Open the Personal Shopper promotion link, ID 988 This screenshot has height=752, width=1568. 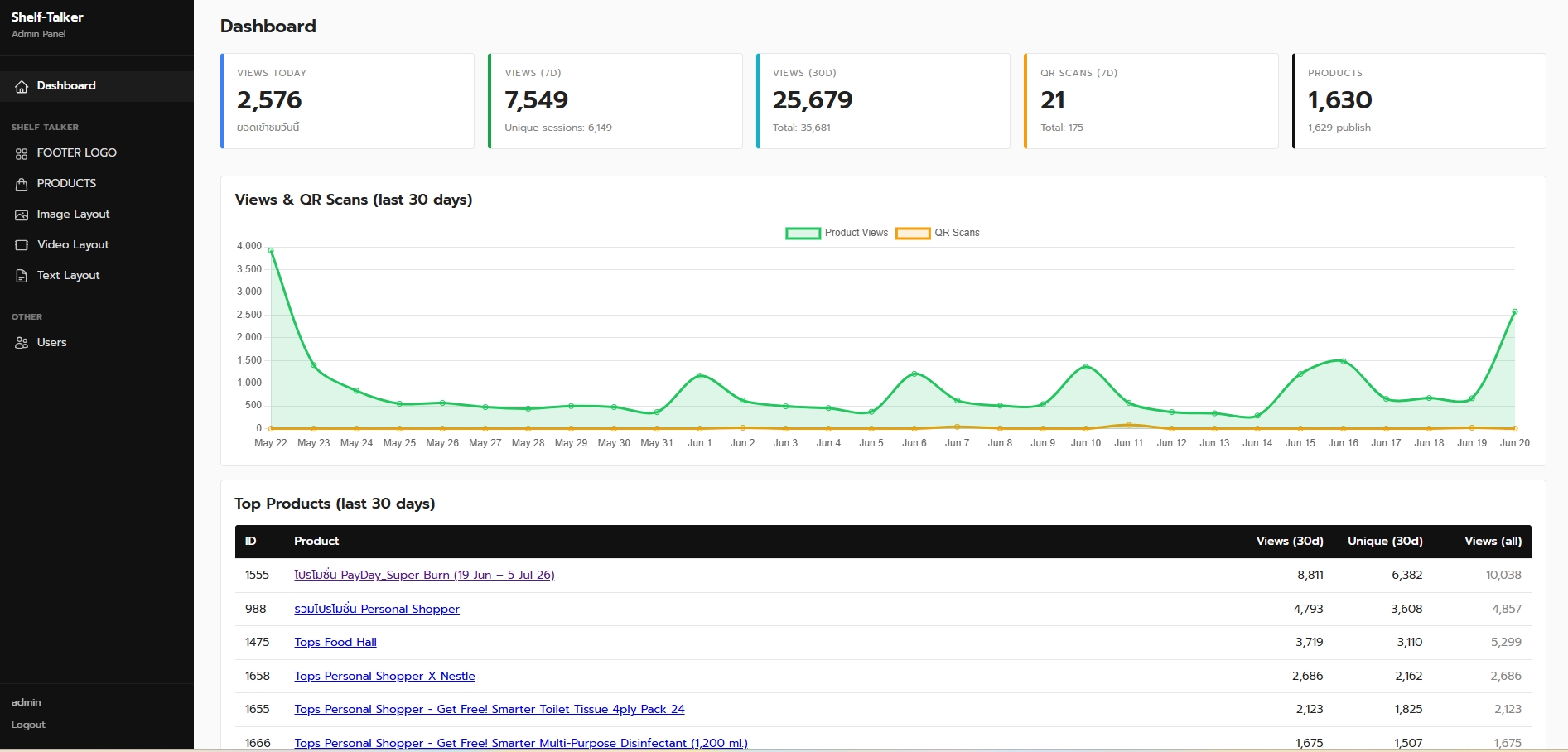coord(377,609)
